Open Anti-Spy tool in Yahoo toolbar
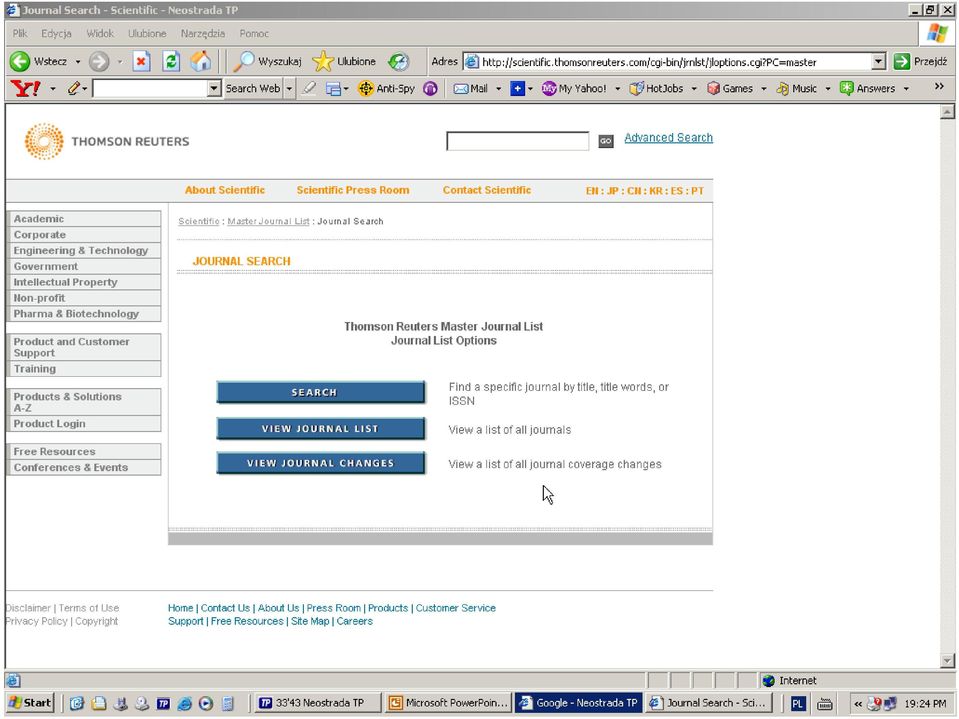959x719 pixels. 387,89
